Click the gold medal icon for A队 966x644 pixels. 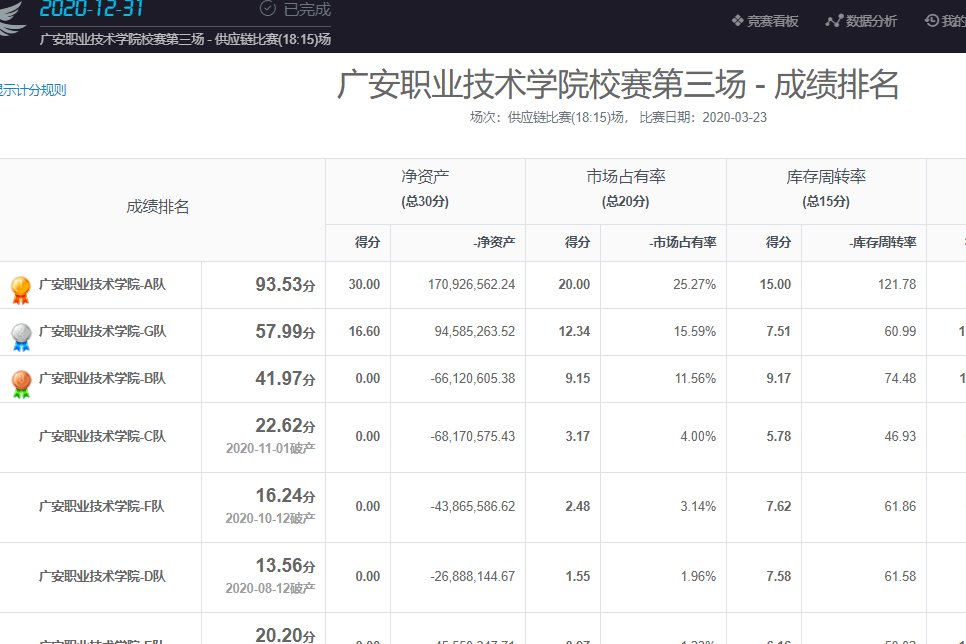coord(21,288)
